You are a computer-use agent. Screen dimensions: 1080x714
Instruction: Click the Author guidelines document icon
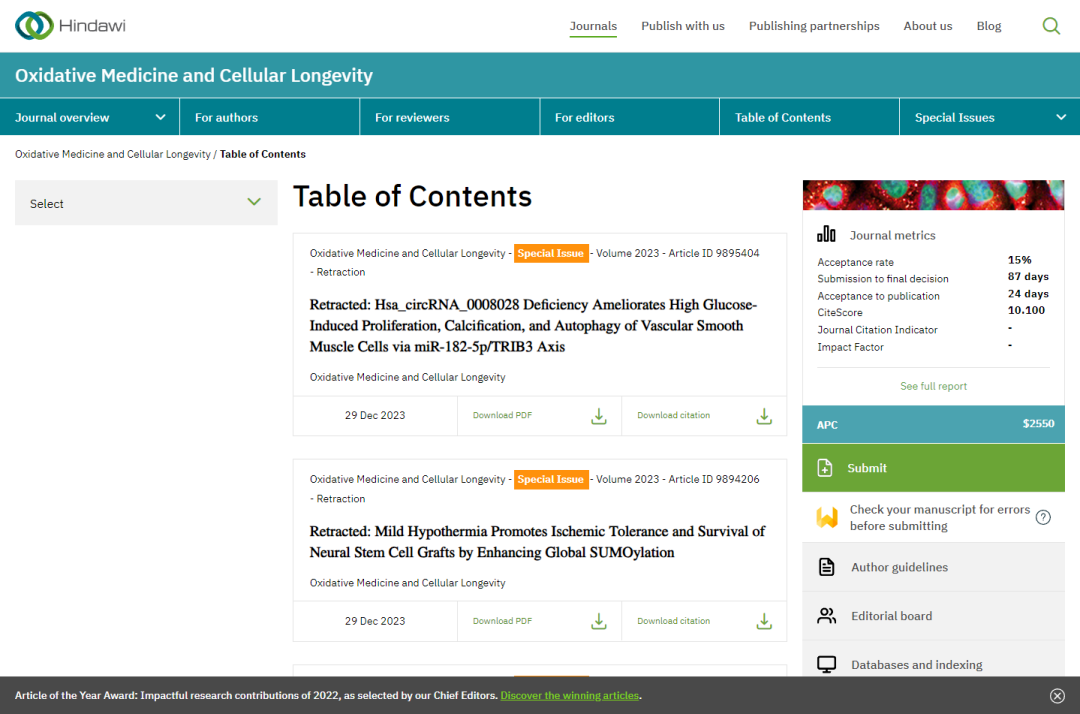click(826, 567)
